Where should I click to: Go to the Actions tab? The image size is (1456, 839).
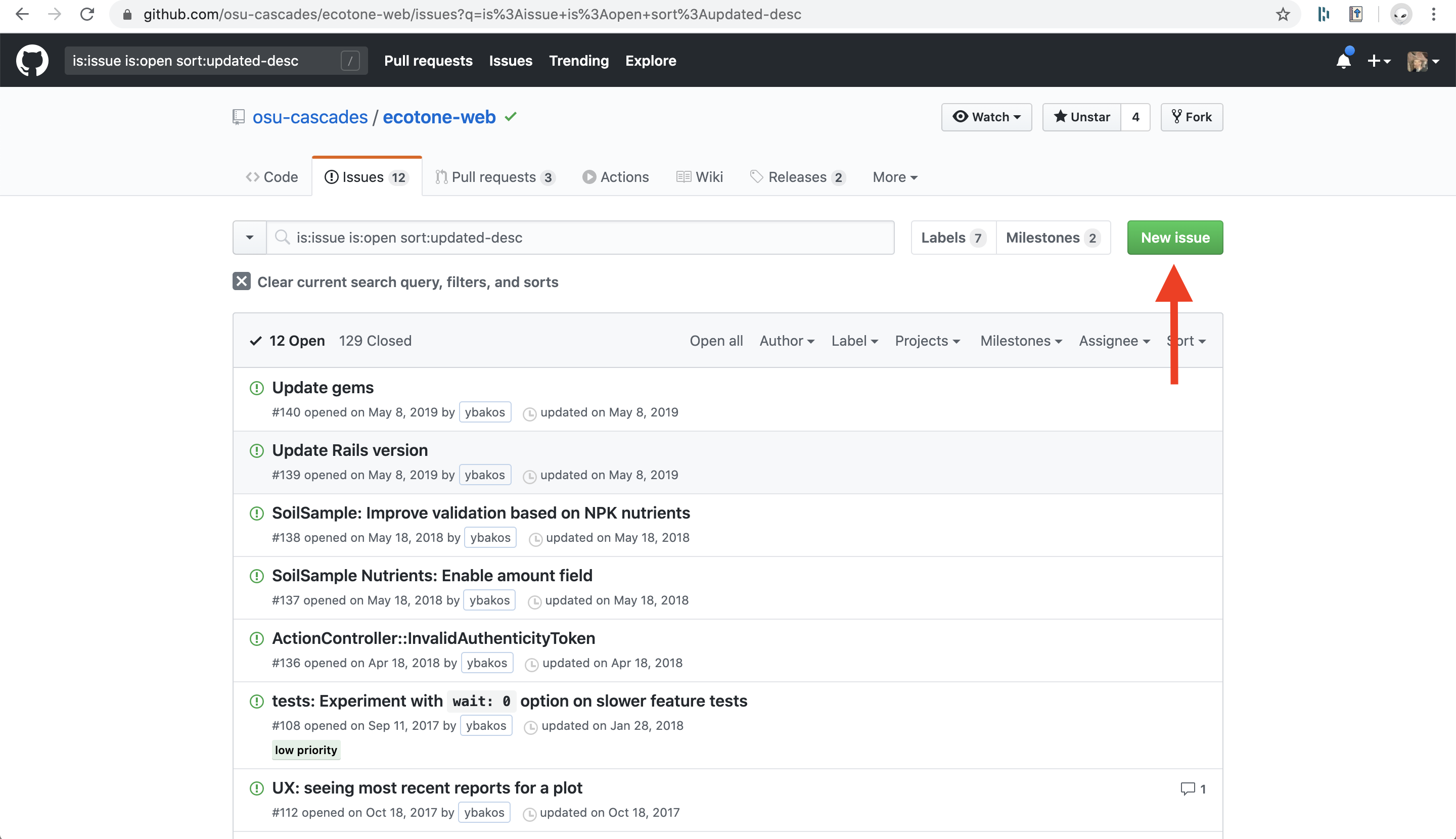[x=616, y=177]
